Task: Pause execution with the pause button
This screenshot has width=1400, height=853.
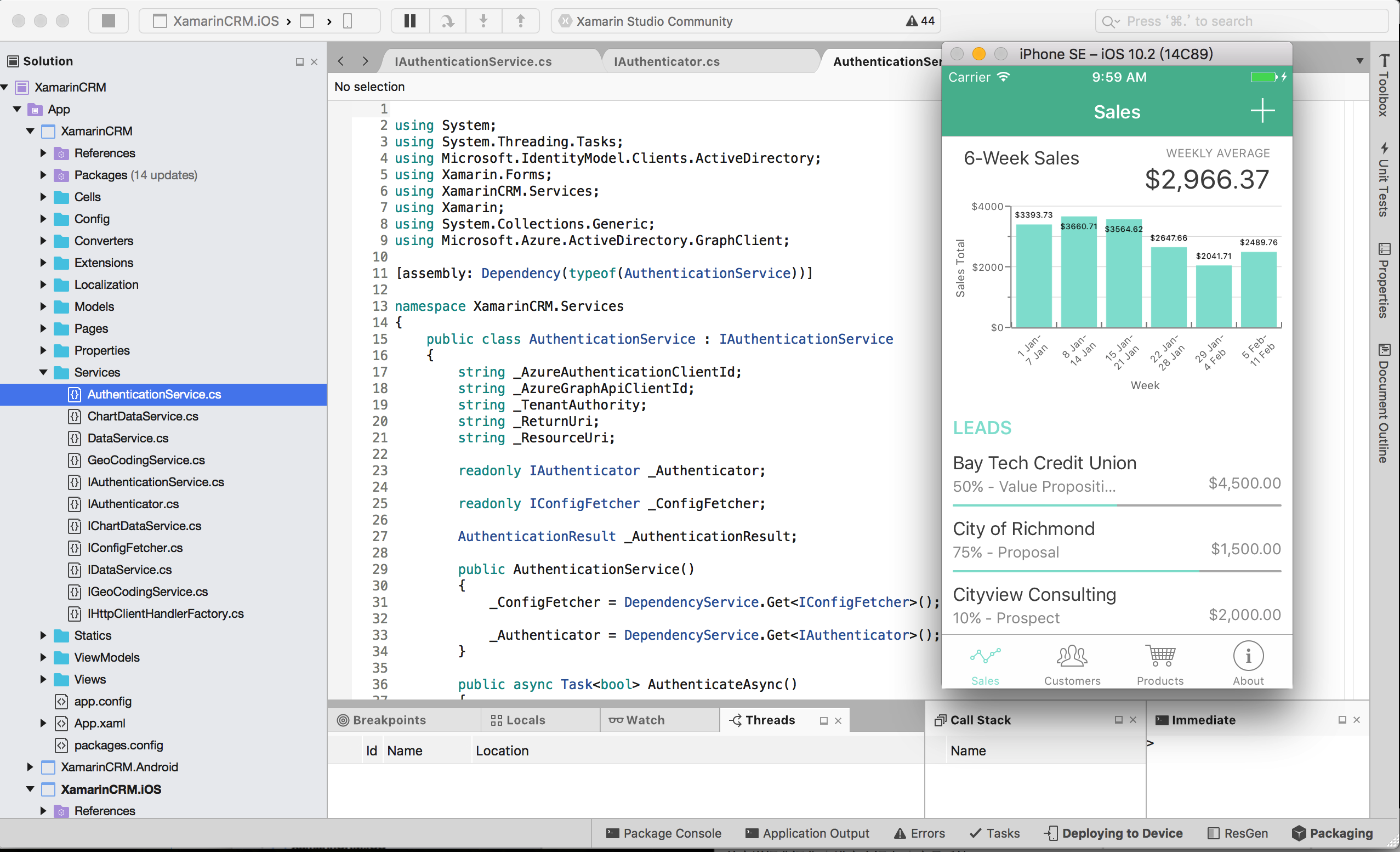Action: [409, 21]
